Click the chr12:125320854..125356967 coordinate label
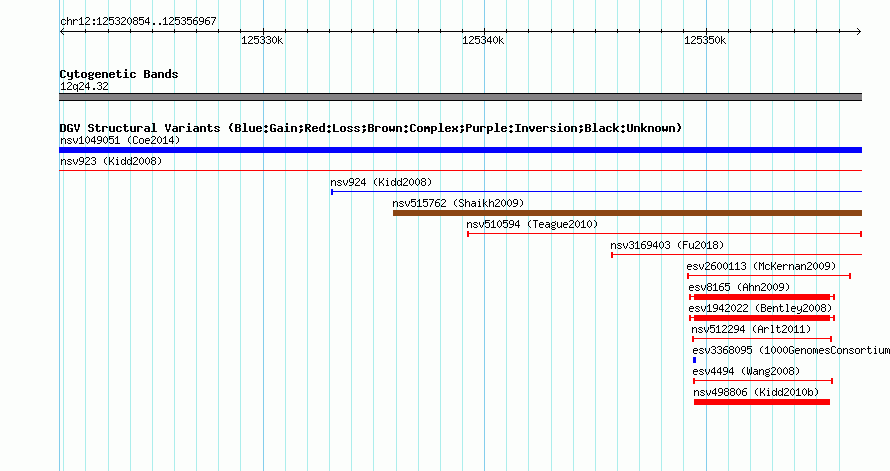 click(138, 21)
